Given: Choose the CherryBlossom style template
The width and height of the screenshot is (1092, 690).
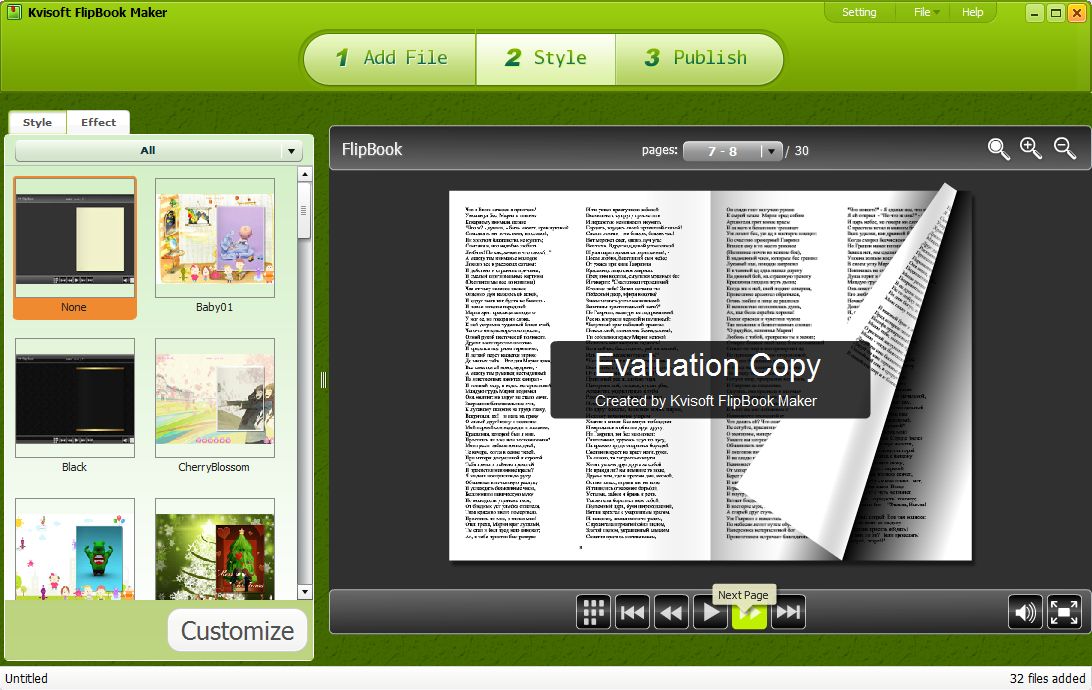Looking at the screenshot, I should [214, 398].
